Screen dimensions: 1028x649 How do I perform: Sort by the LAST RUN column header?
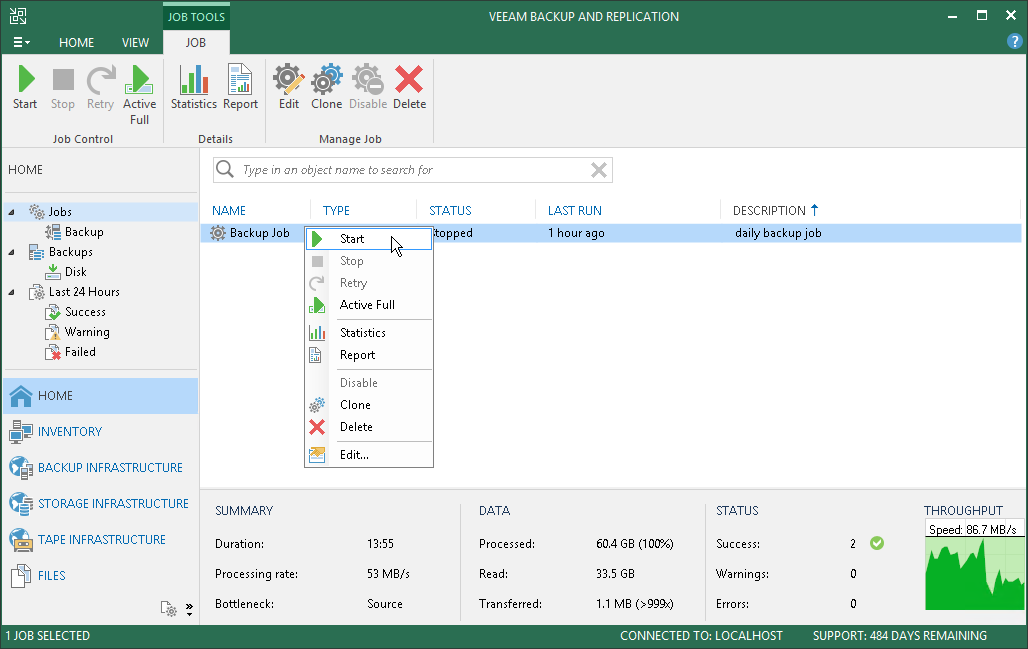pos(574,210)
